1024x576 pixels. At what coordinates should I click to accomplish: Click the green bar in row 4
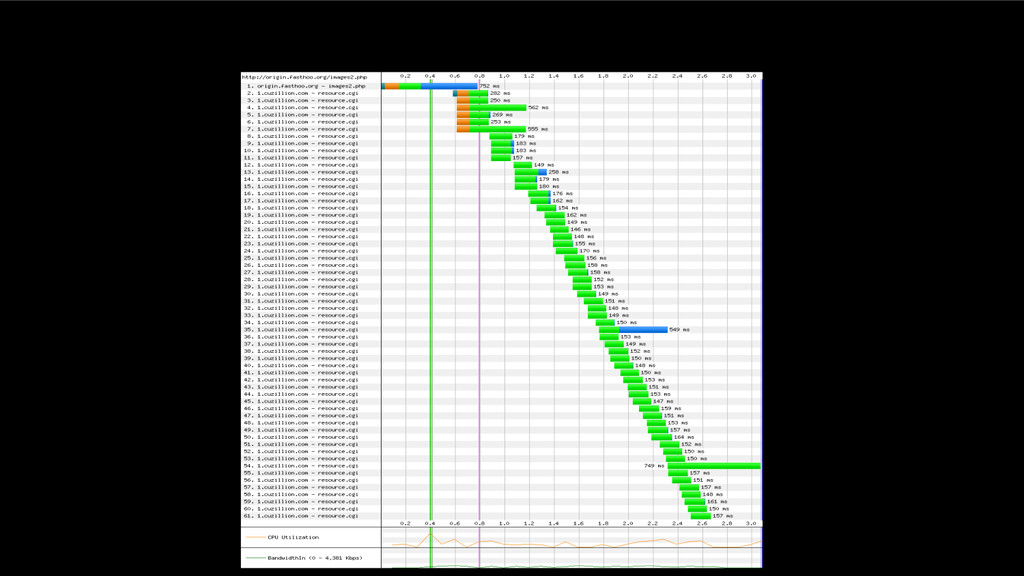(498, 107)
